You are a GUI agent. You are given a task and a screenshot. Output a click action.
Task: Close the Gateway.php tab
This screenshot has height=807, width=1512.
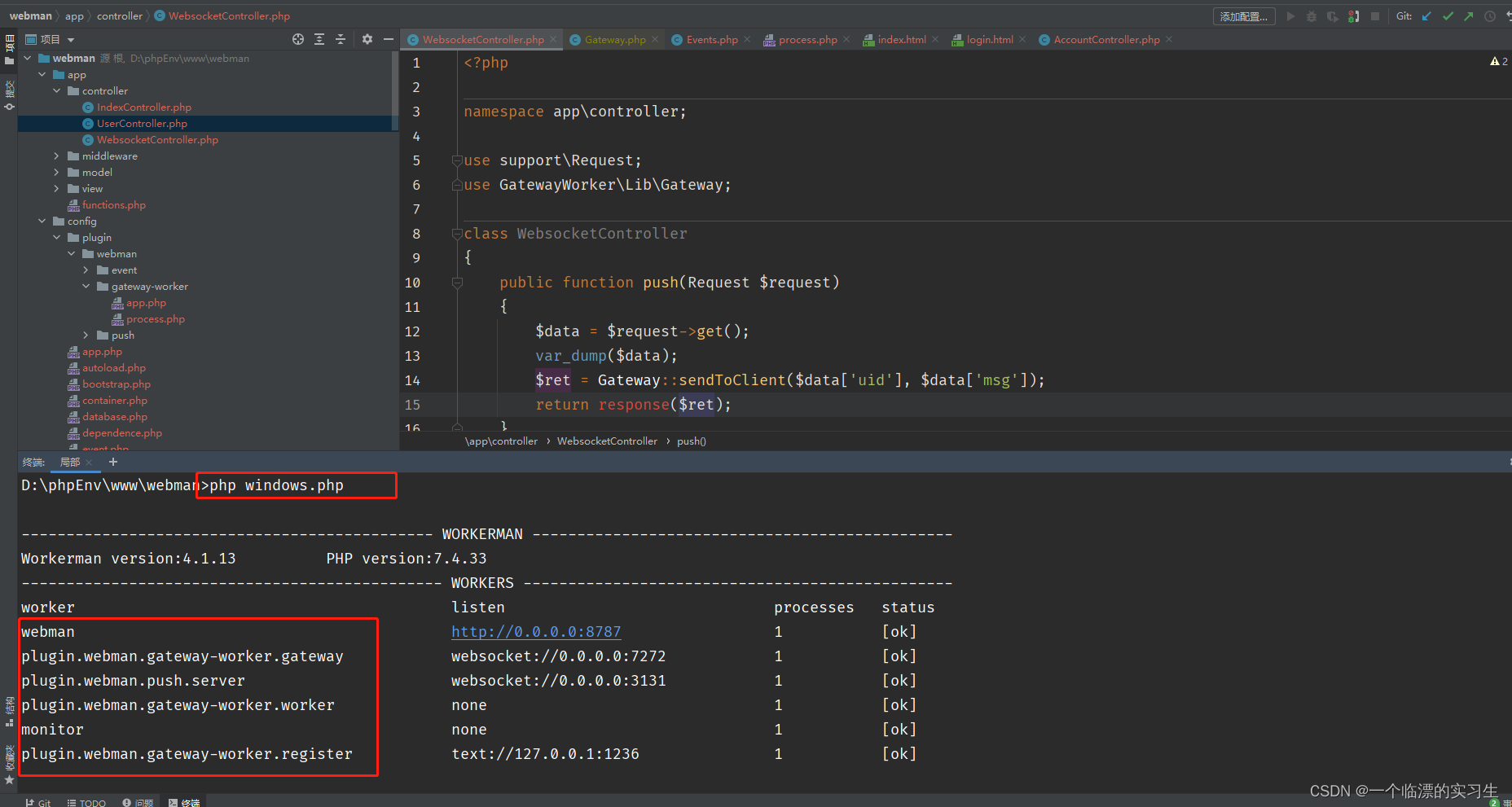coord(655,39)
